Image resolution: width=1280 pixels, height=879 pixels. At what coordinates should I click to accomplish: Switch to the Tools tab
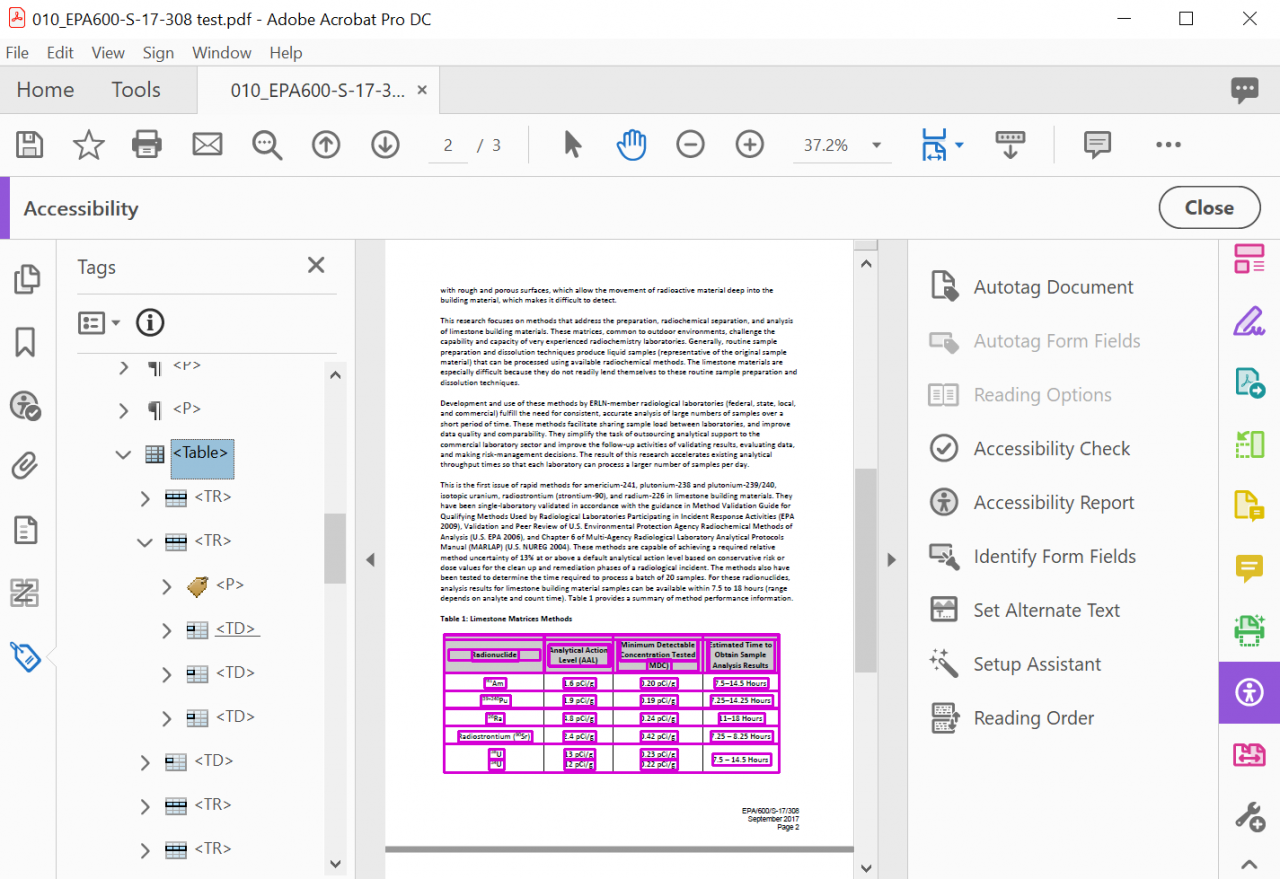(136, 89)
